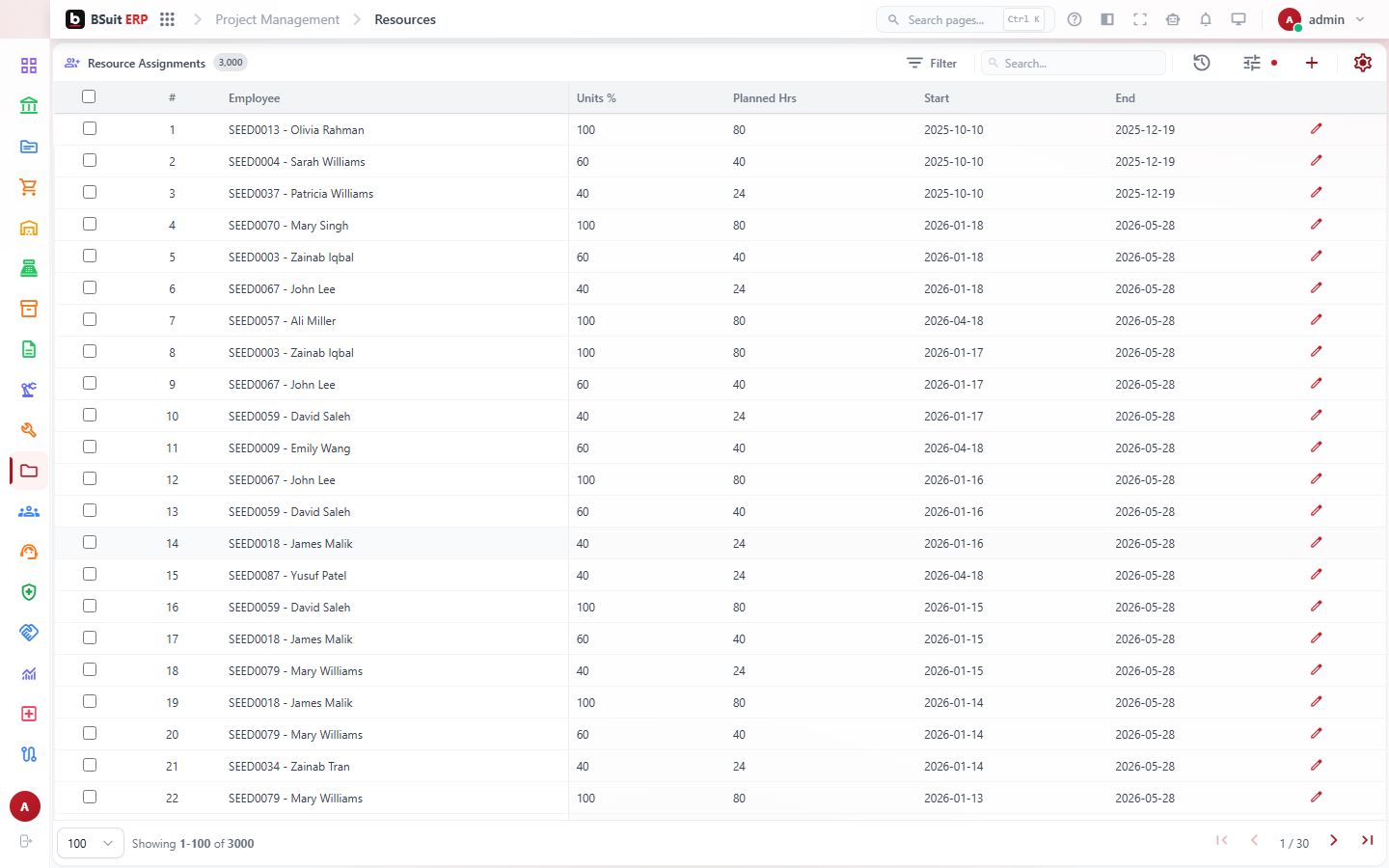This screenshot has width=1389, height=868.
Task: Open the history clock icon in toolbar
Action: point(1202,63)
